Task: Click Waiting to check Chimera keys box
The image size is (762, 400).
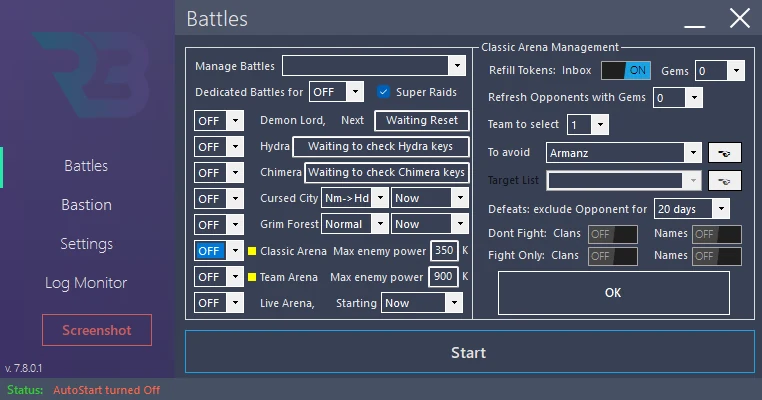Action: (x=387, y=173)
